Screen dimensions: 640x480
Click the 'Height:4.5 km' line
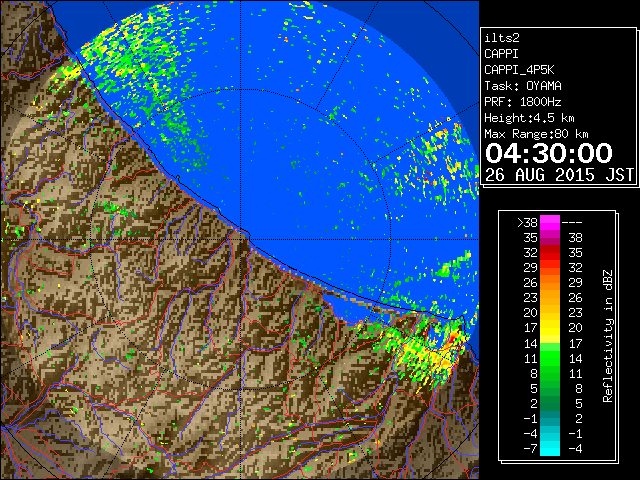[x=529, y=118]
